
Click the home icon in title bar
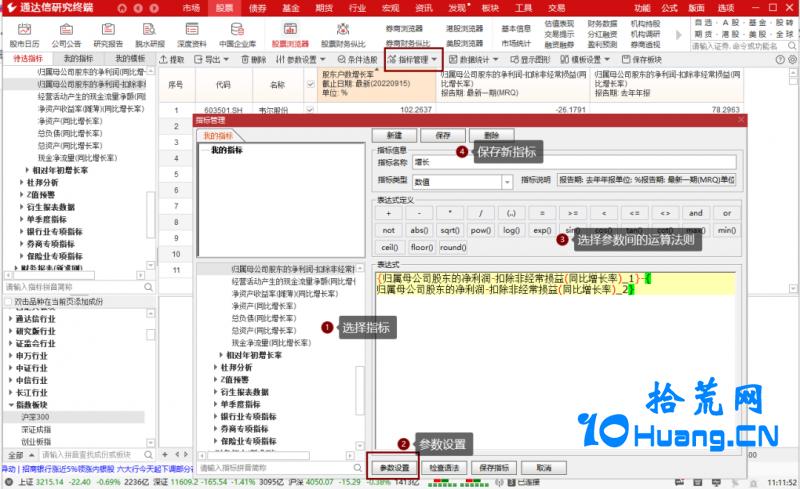pos(121,8)
